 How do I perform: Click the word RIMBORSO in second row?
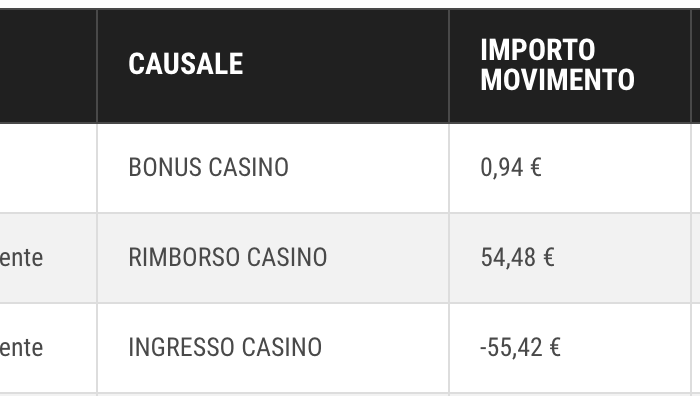click(184, 258)
